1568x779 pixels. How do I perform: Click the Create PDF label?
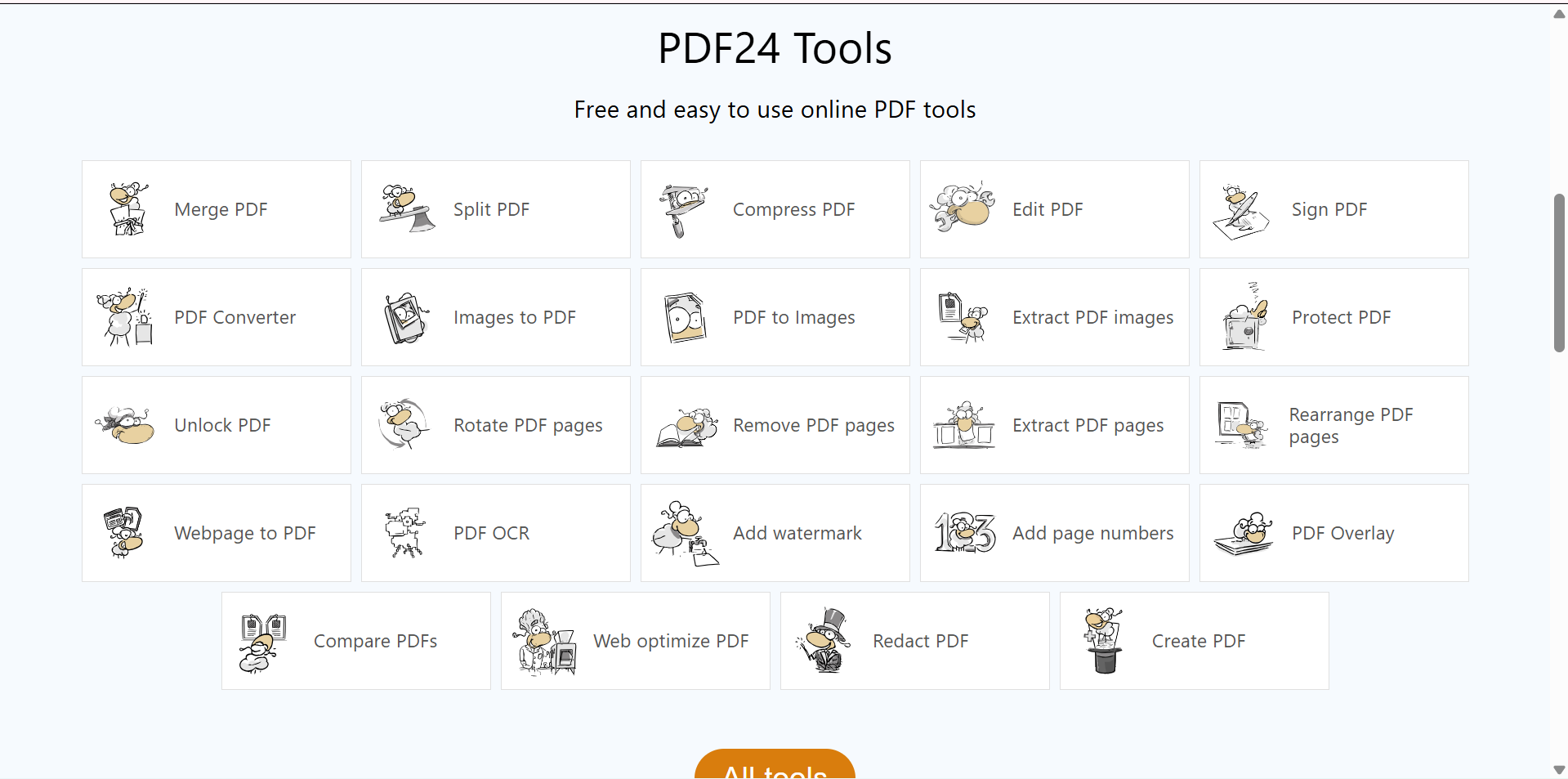(1198, 641)
